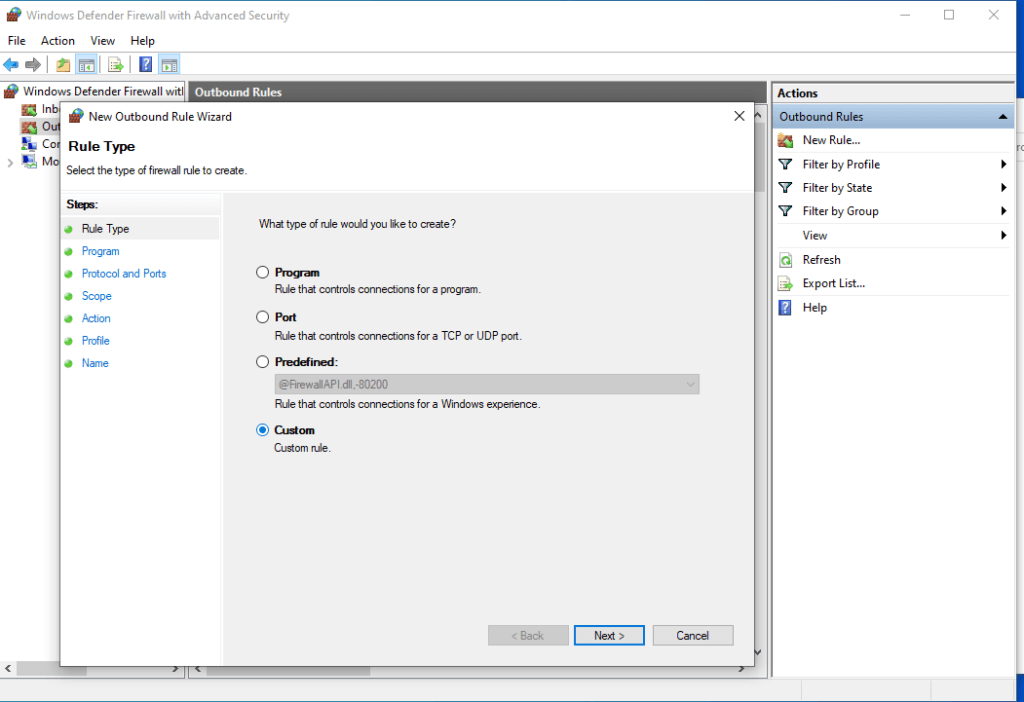Screen dimensions: 1024x702
Task: Click the Cancel button in the wizard
Action: tap(693, 636)
